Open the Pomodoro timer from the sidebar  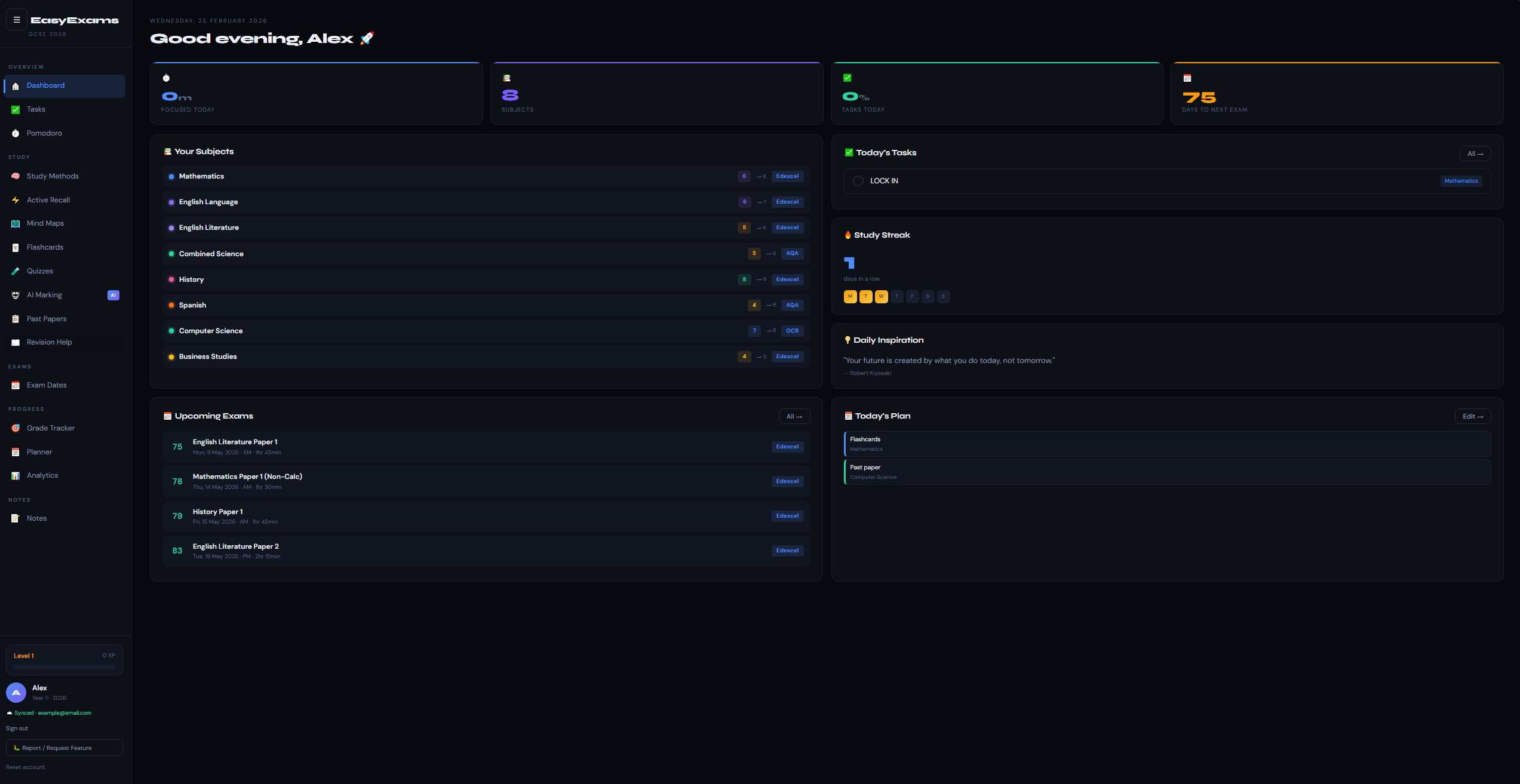44,133
